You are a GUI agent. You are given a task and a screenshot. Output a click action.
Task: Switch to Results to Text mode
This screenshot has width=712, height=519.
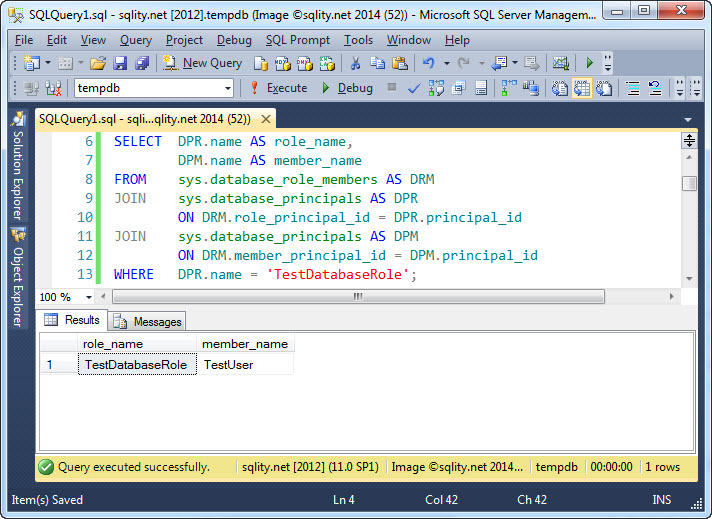(x=559, y=88)
